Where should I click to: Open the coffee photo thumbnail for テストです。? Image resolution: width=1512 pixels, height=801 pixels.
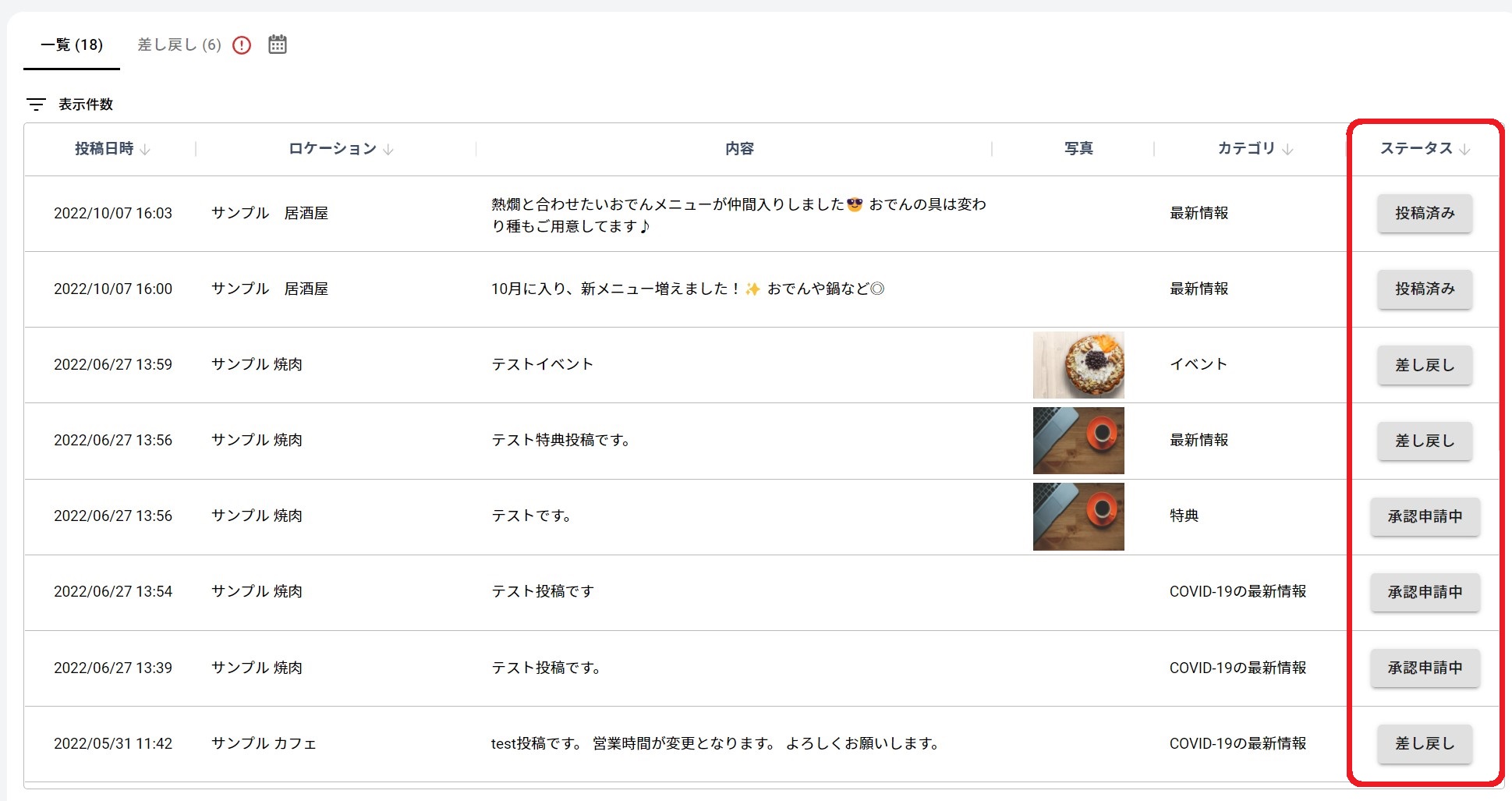pos(1078,516)
